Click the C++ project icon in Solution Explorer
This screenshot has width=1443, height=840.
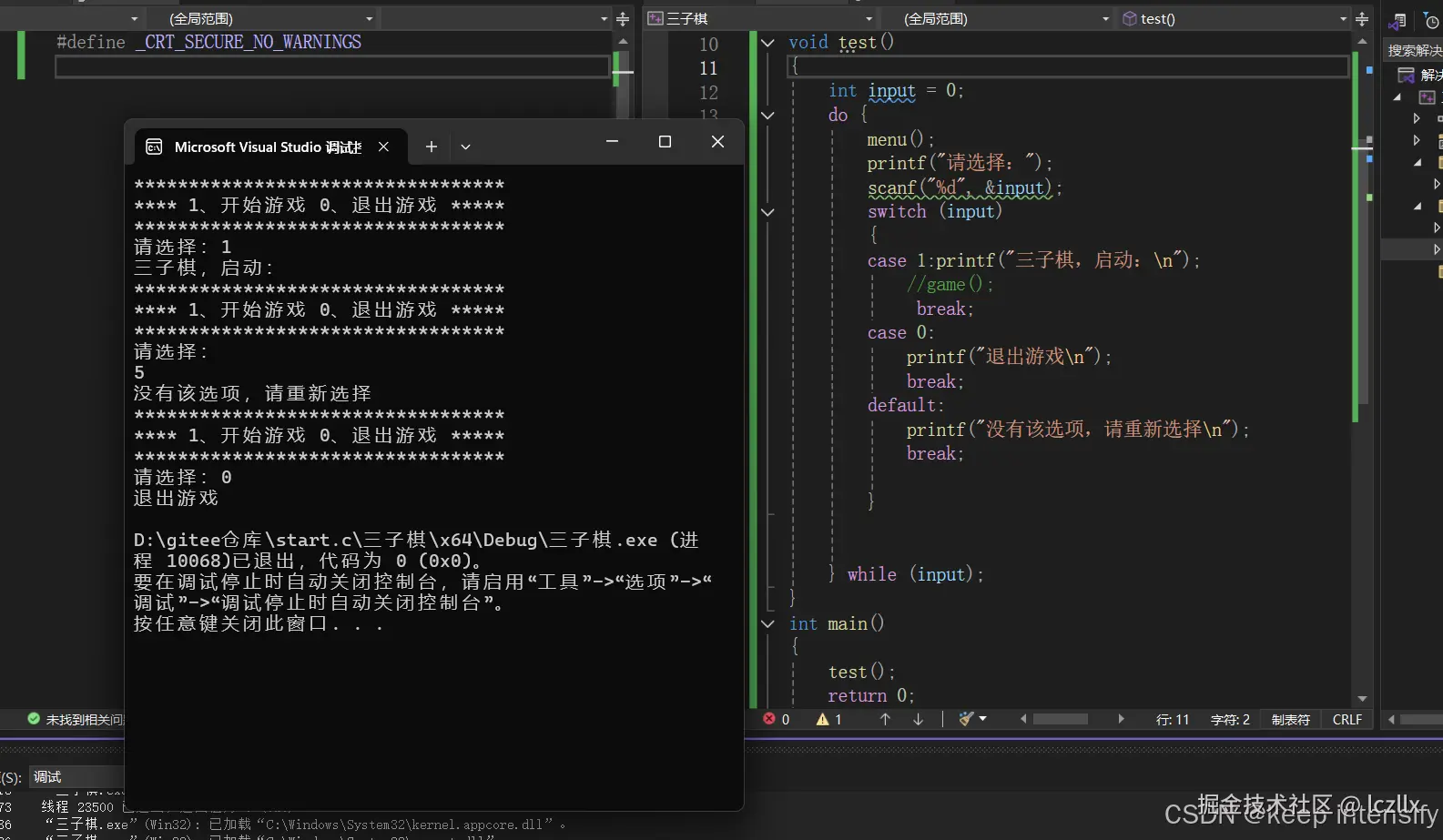point(1427,97)
